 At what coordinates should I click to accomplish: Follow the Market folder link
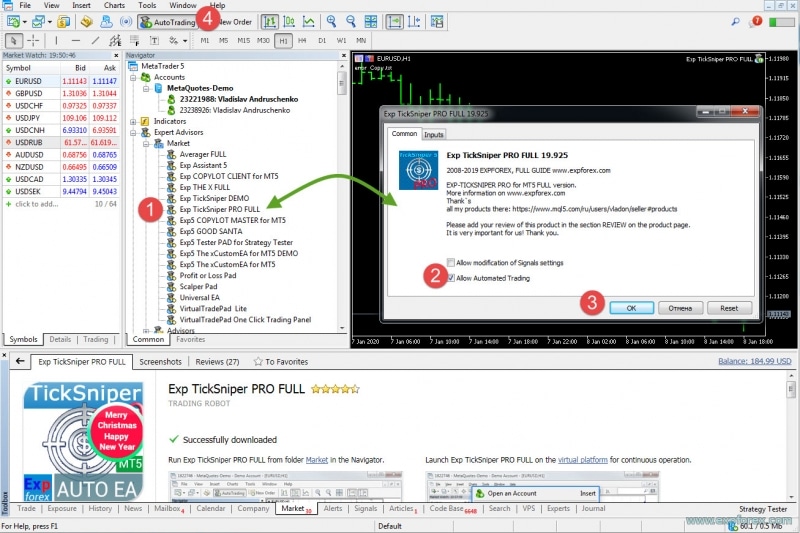click(316, 460)
